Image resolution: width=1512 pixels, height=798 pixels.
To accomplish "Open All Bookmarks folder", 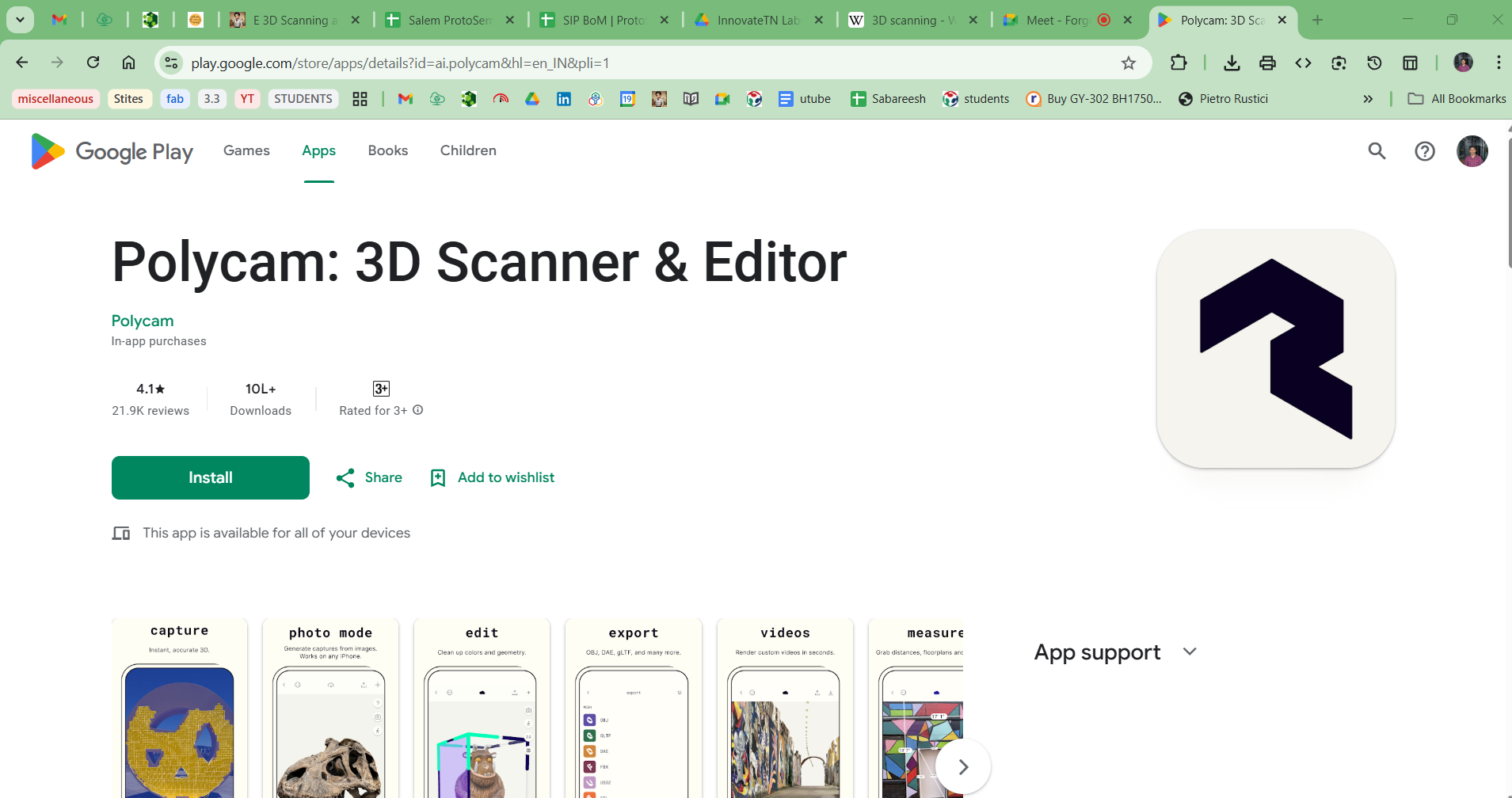I will pyautogui.click(x=1457, y=99).
